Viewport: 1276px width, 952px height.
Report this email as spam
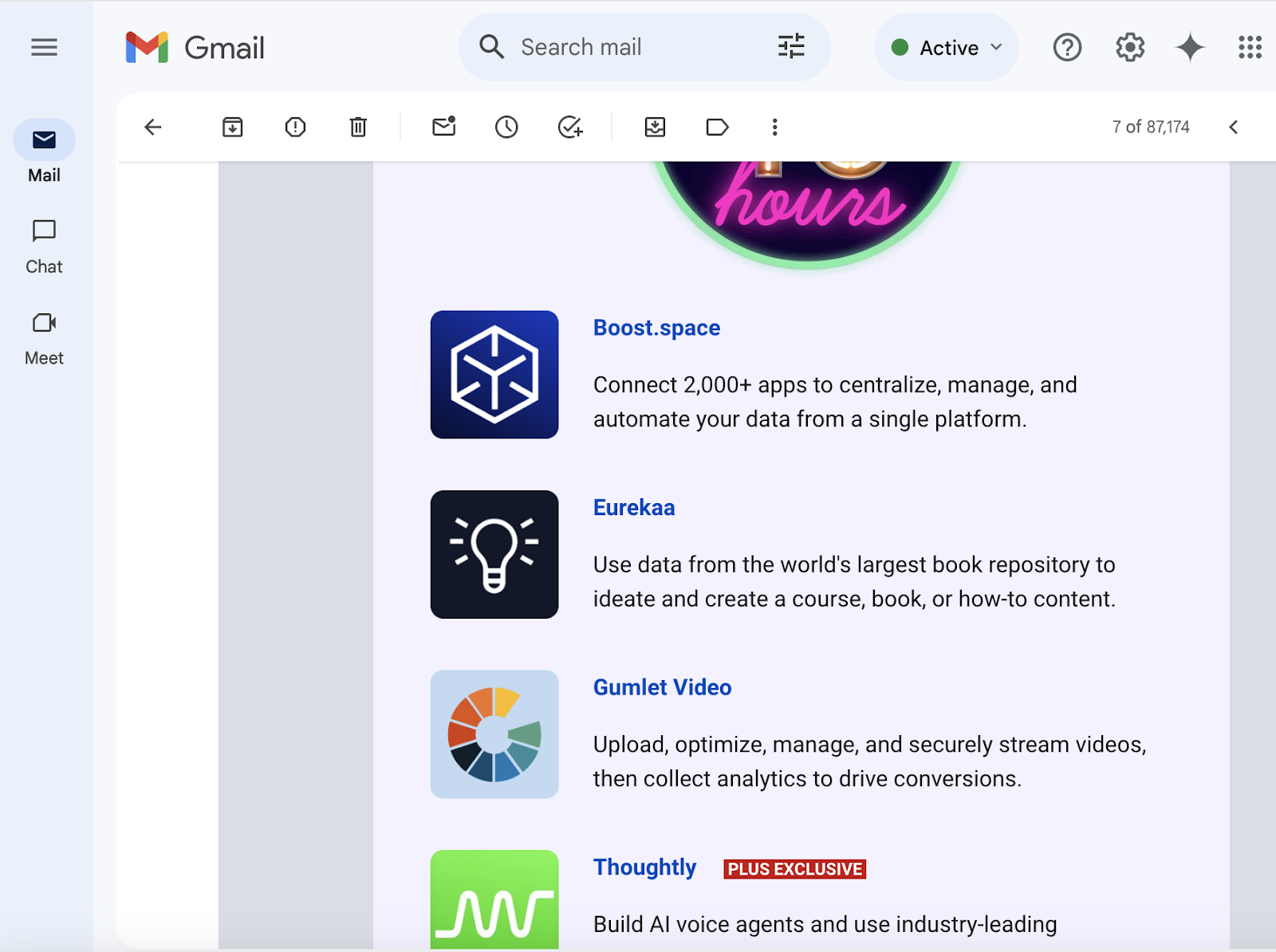[x=295, y=127]
